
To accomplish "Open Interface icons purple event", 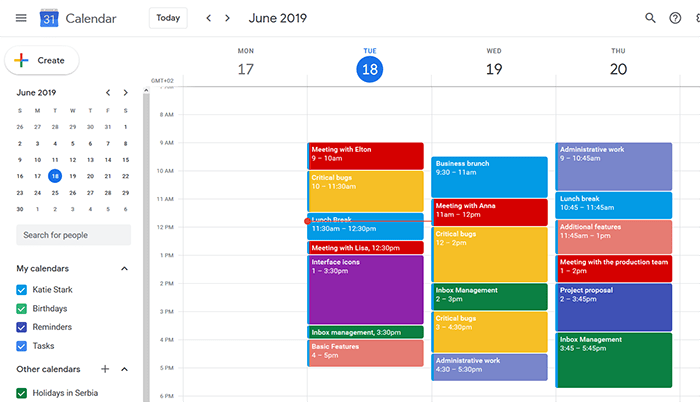I will coord(365,289).
